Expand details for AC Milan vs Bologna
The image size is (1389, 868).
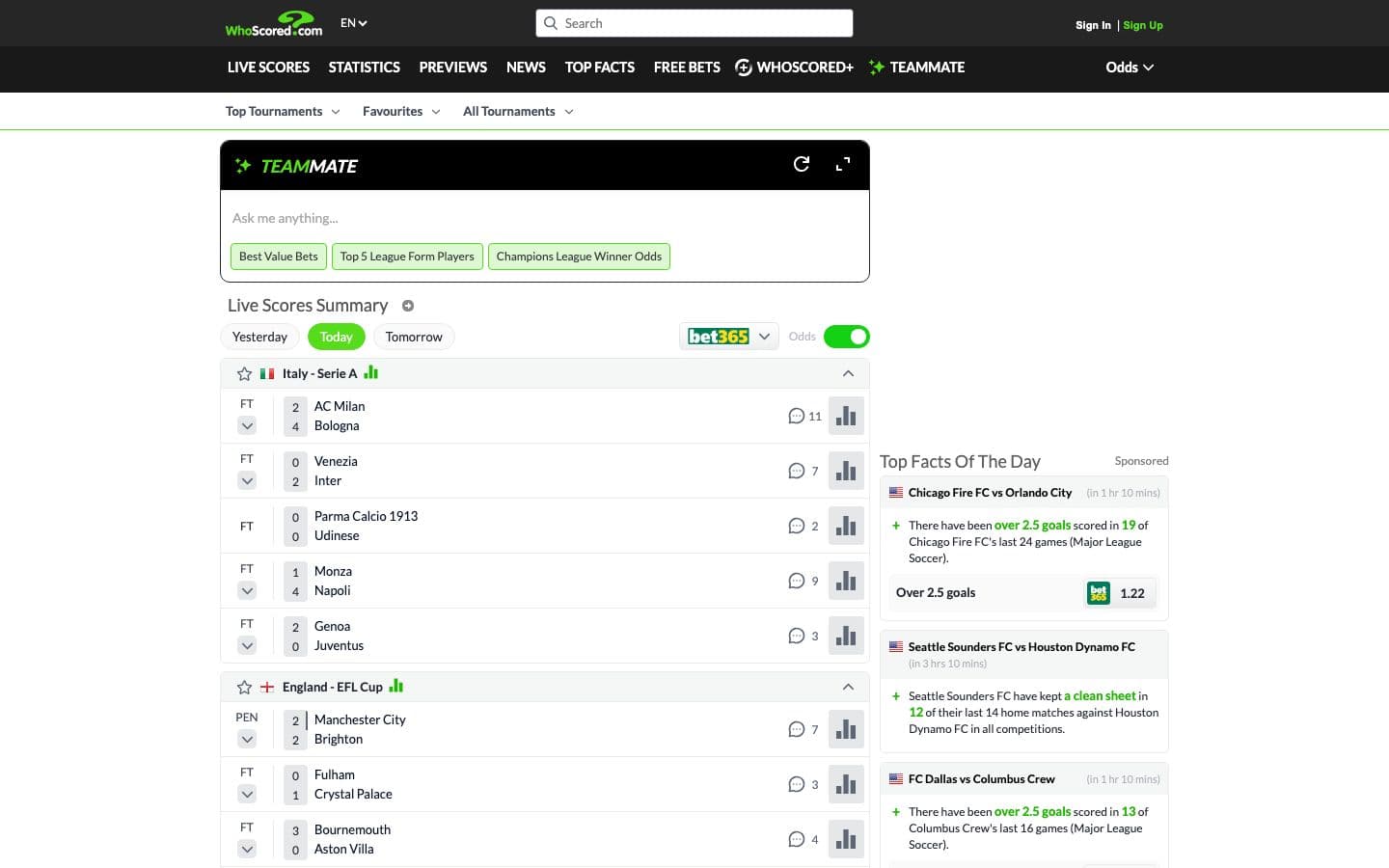(247, 425)
